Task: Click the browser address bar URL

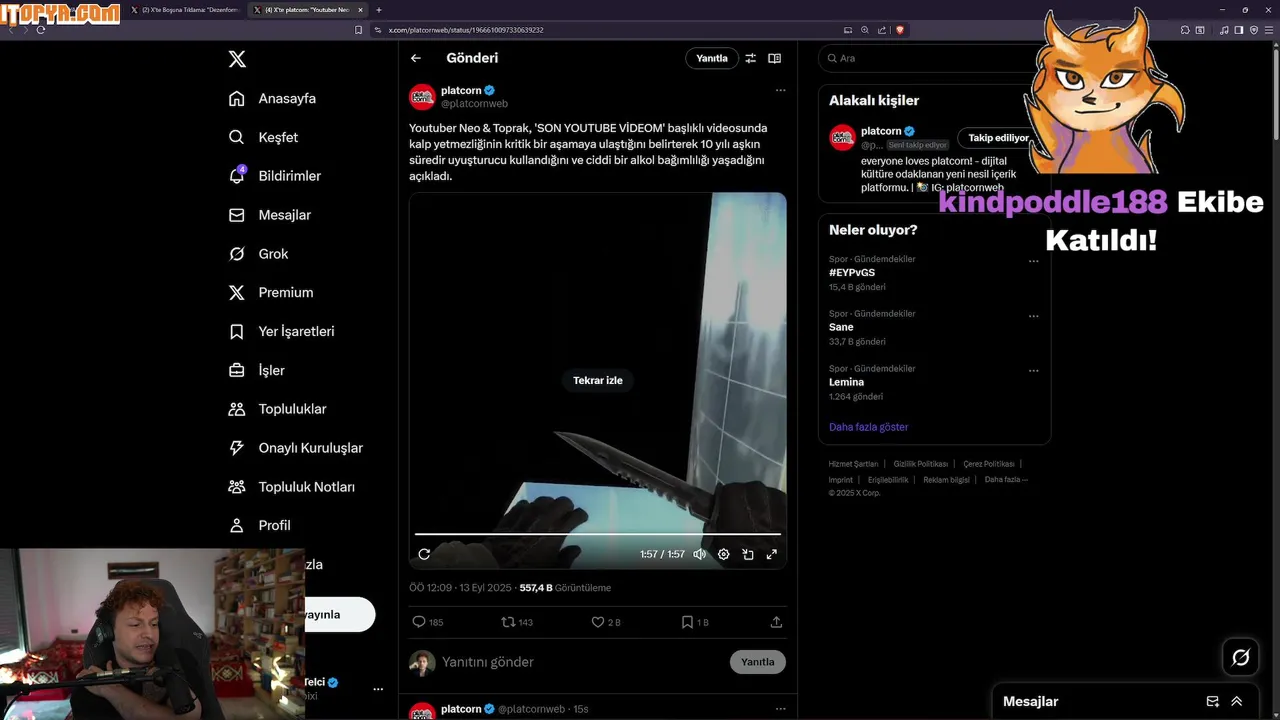Action: 466,30
